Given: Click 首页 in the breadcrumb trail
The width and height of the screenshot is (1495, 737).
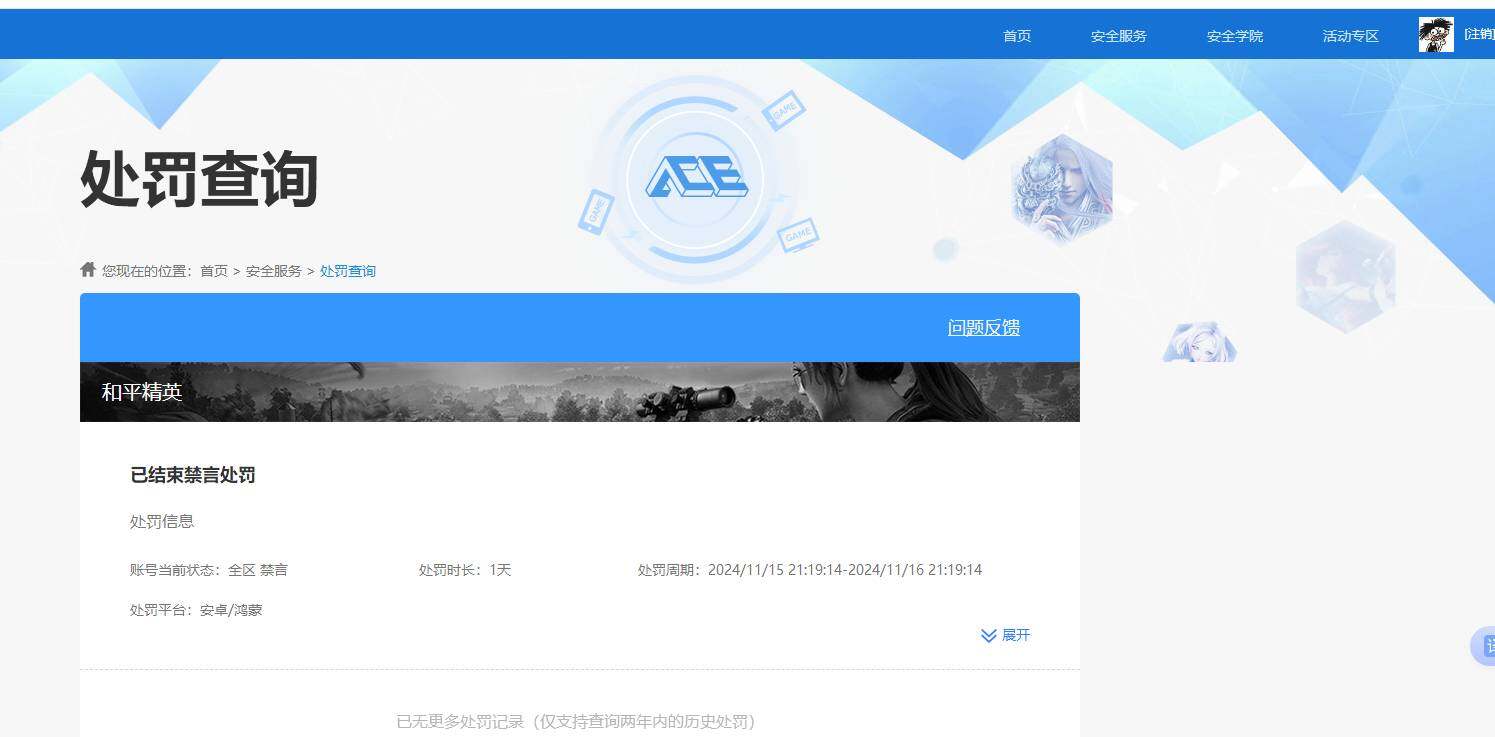Looking at the screenshot, I should coord(213,270).
